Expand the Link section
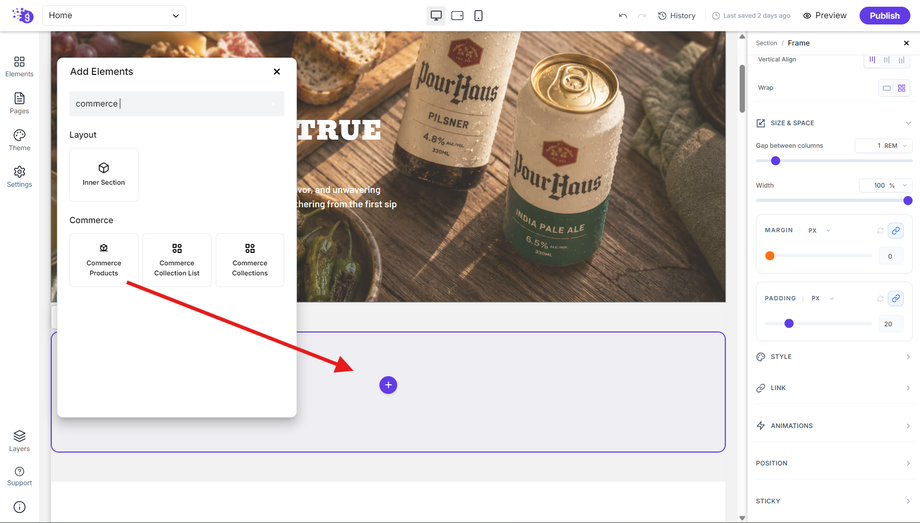This screenshot has width=920, height=523. 834,388
